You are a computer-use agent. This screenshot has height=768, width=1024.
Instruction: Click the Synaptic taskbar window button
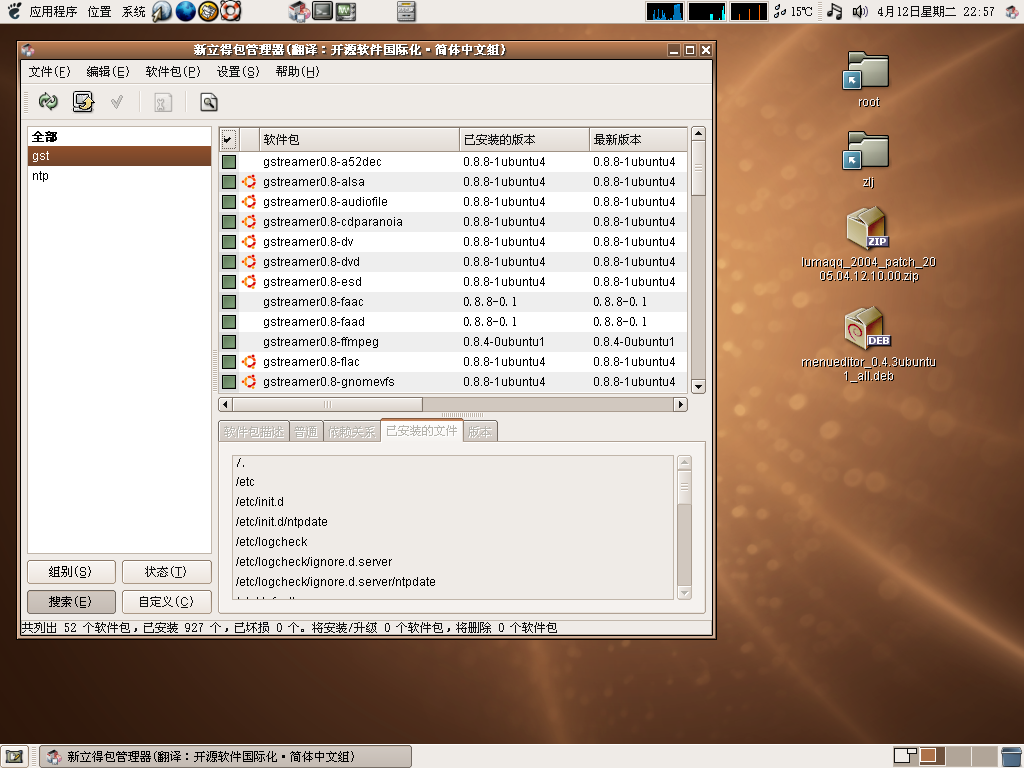(225, 757)
